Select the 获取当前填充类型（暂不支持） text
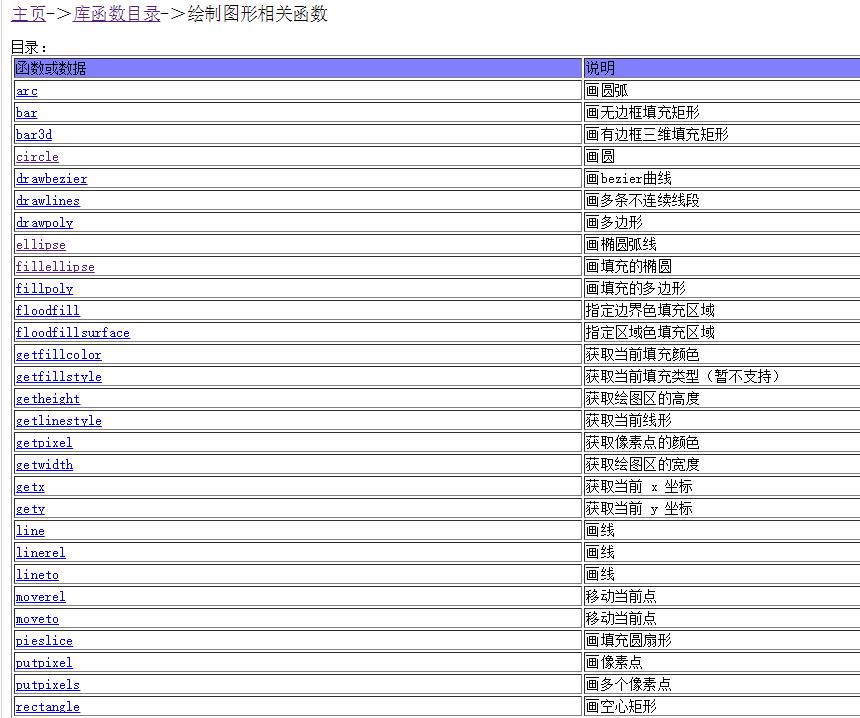 click(683, 376)
